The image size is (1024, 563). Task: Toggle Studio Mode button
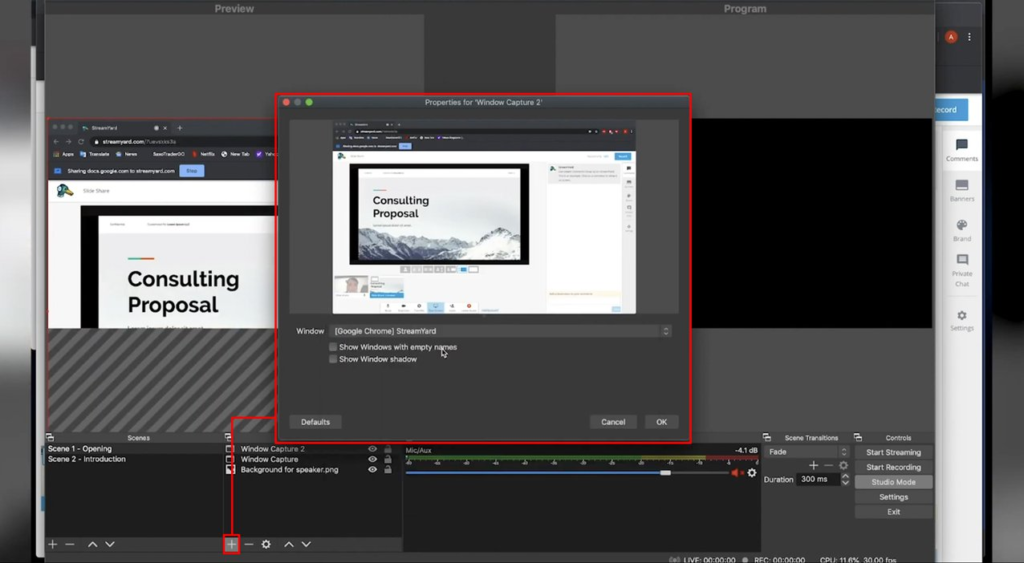point(893,482)
